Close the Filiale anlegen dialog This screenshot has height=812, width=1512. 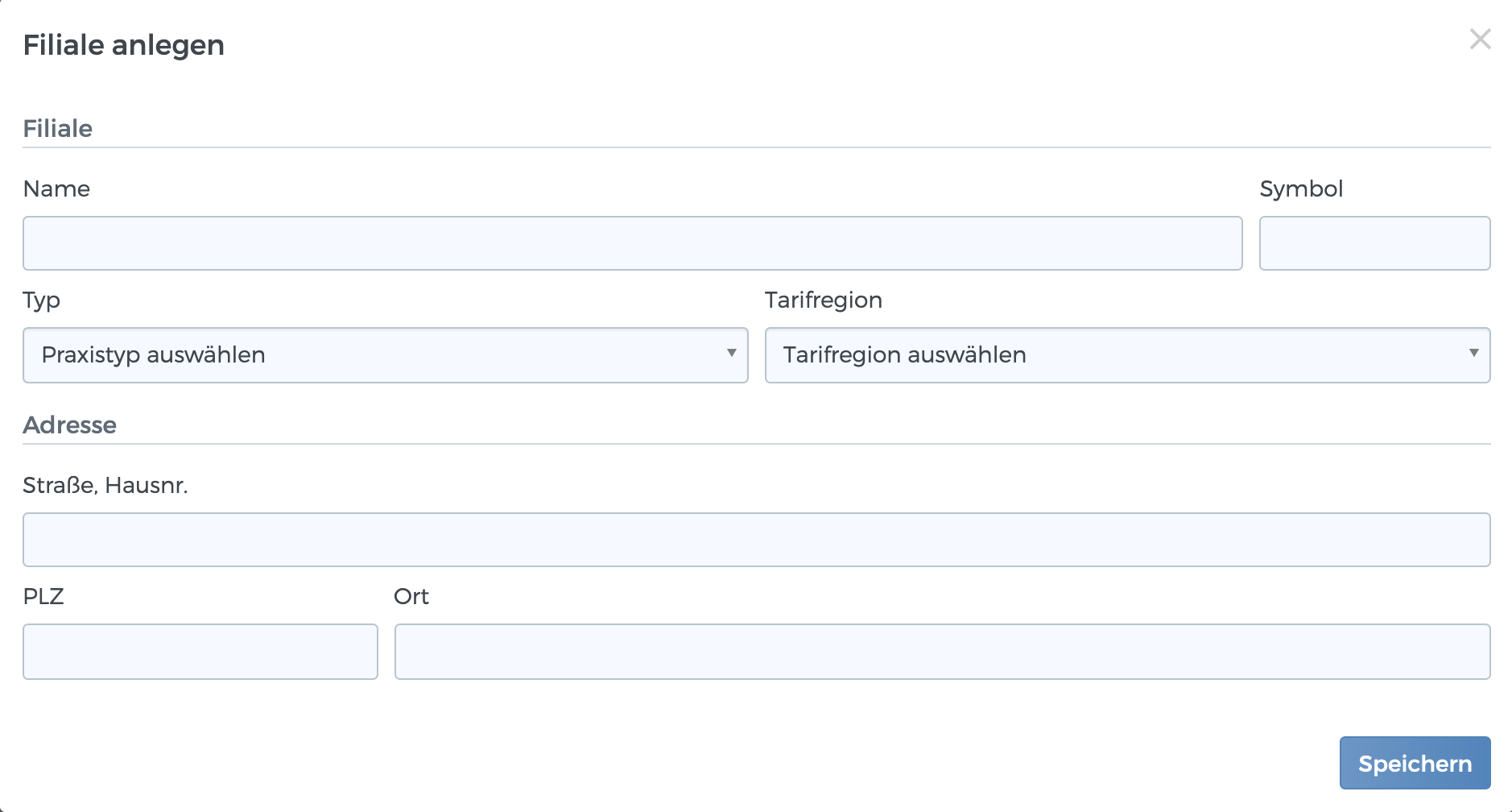1480,39
